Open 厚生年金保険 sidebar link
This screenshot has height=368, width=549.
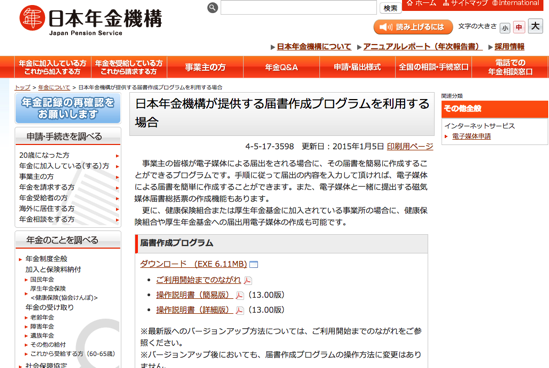(48, 289)
